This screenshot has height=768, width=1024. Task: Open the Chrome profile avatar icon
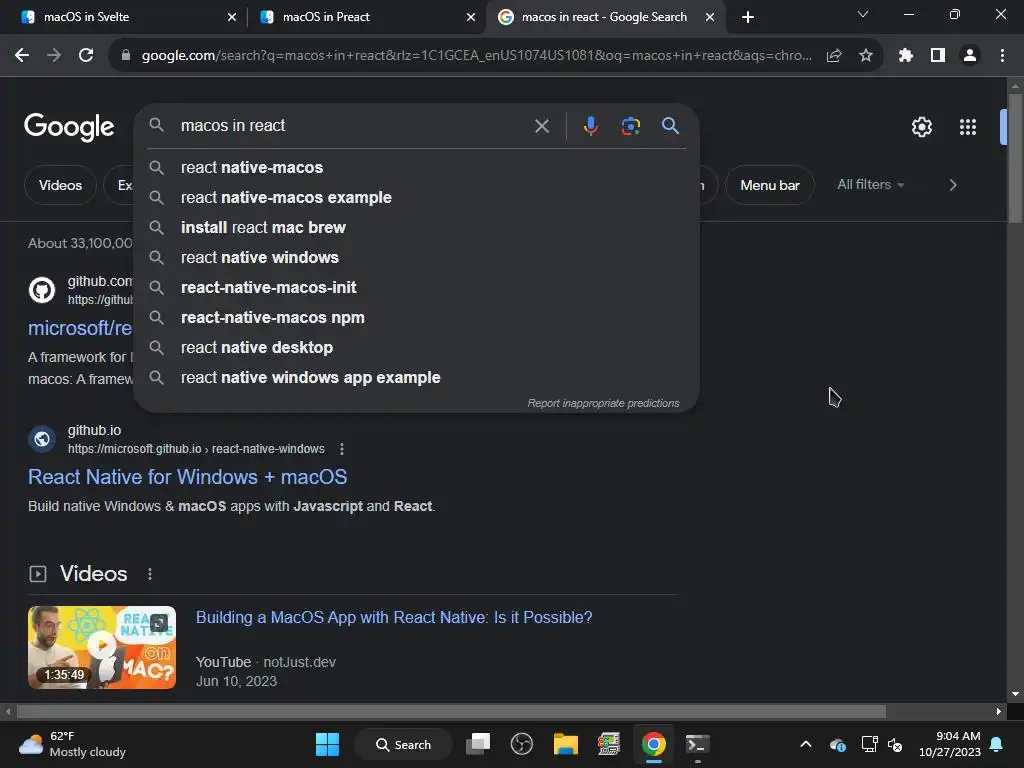970,56
